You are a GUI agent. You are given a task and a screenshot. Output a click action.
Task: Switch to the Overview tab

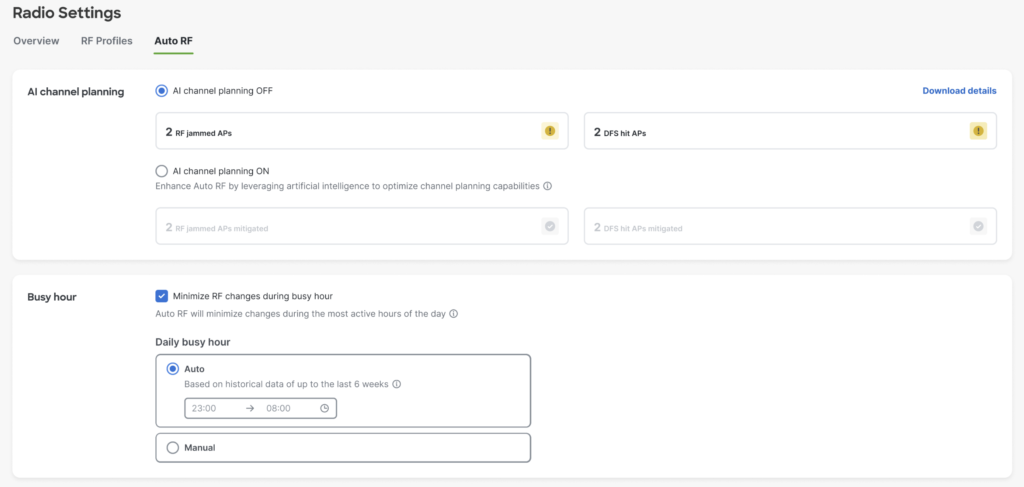point(35,41)
